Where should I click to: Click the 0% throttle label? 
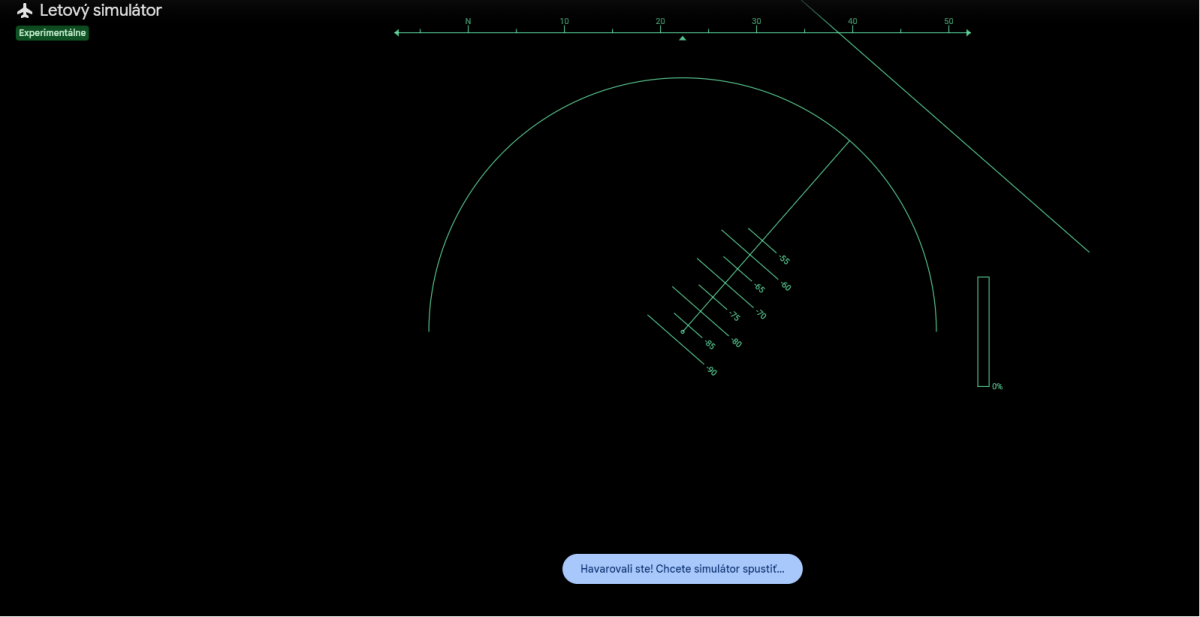coord(997,386)
